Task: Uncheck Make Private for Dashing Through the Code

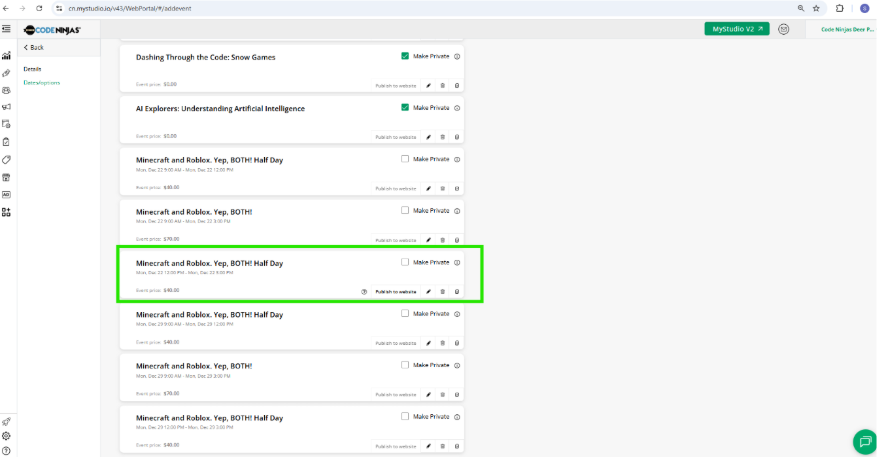Action: (x=405, y=56)
